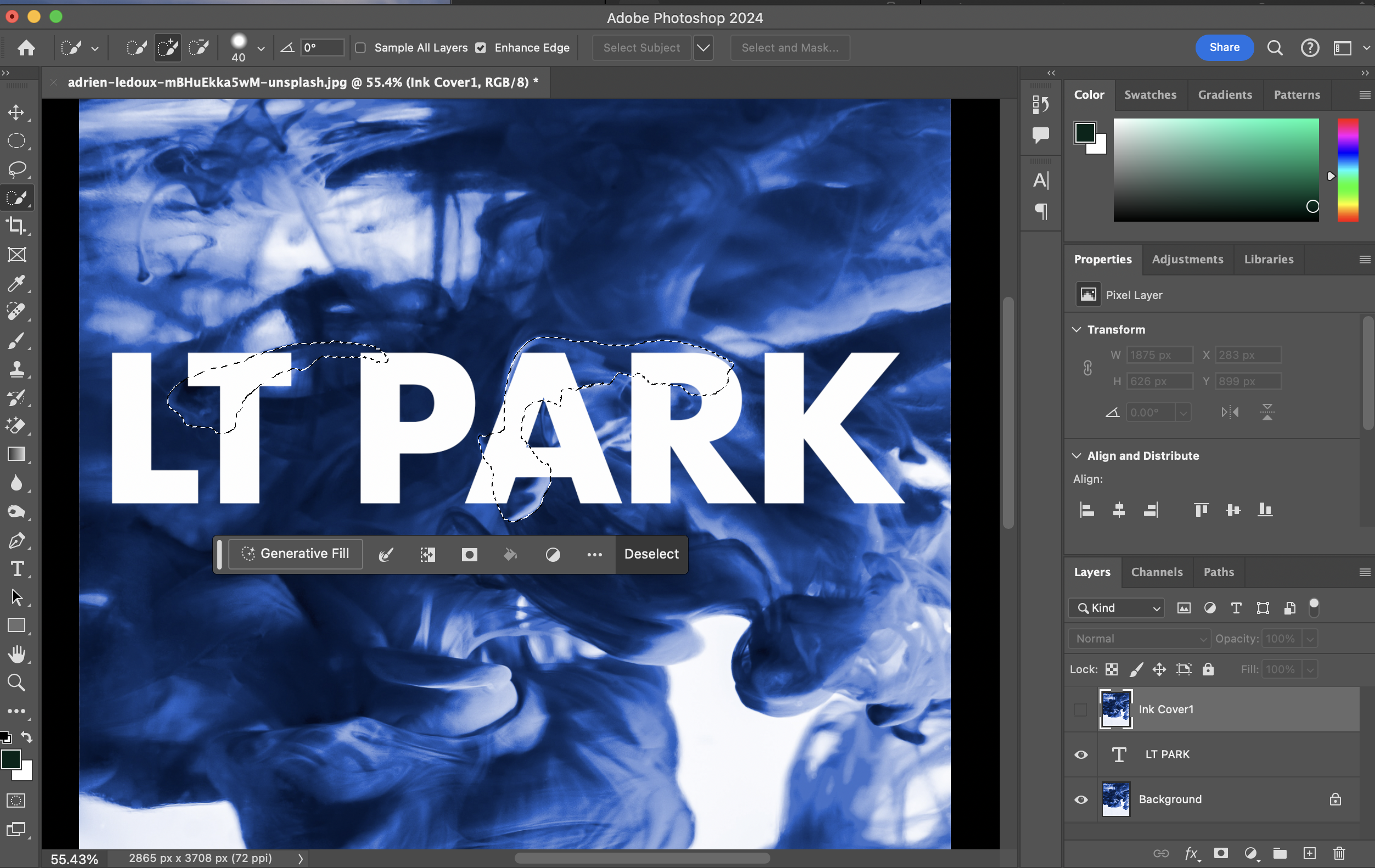Screen dimensions: 1375x868
Task: Collapse the Transform section
Action: click(1077, 330)
